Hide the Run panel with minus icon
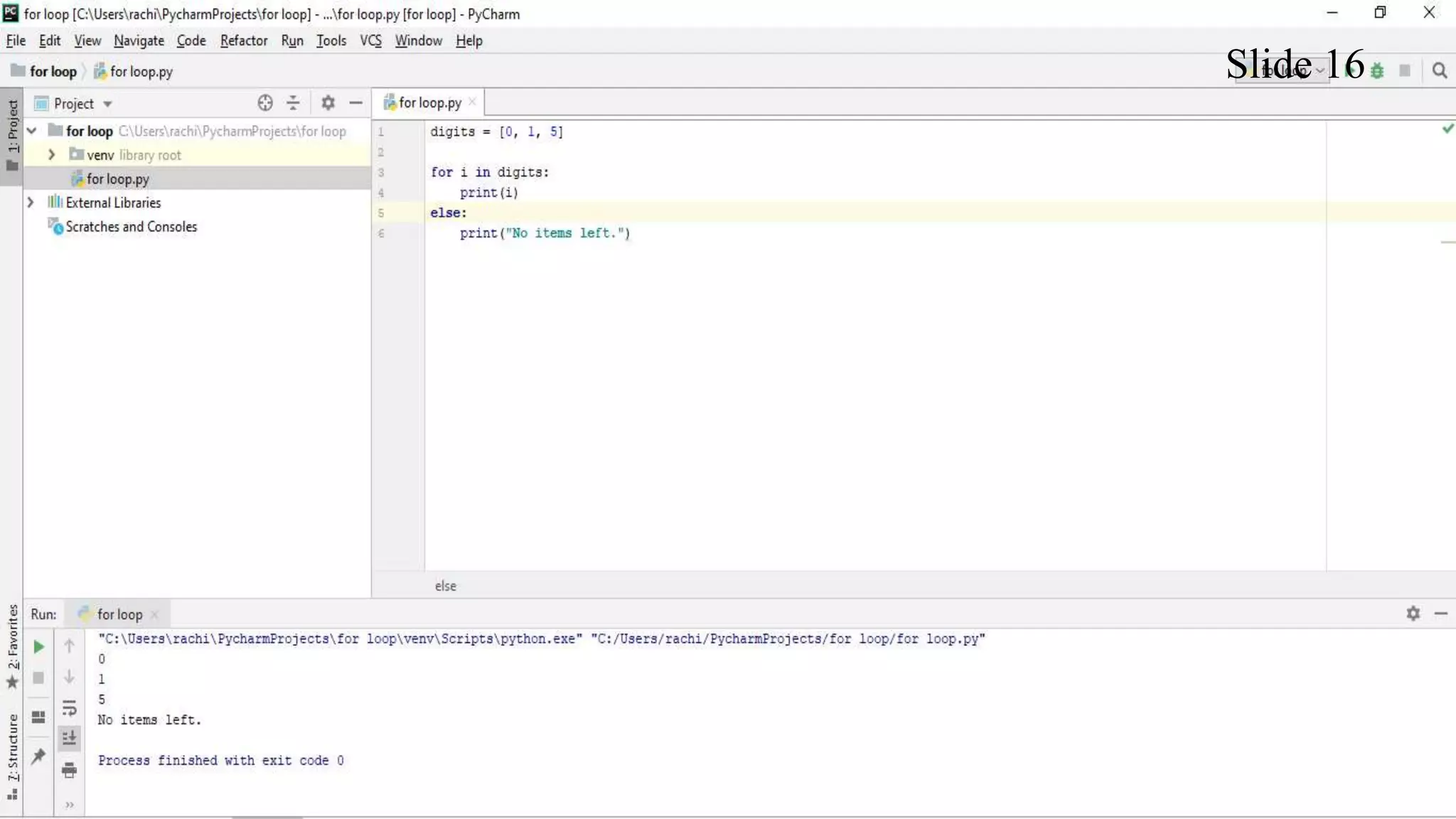This screenshot has width=1456, height=819. pos(1441,614)
